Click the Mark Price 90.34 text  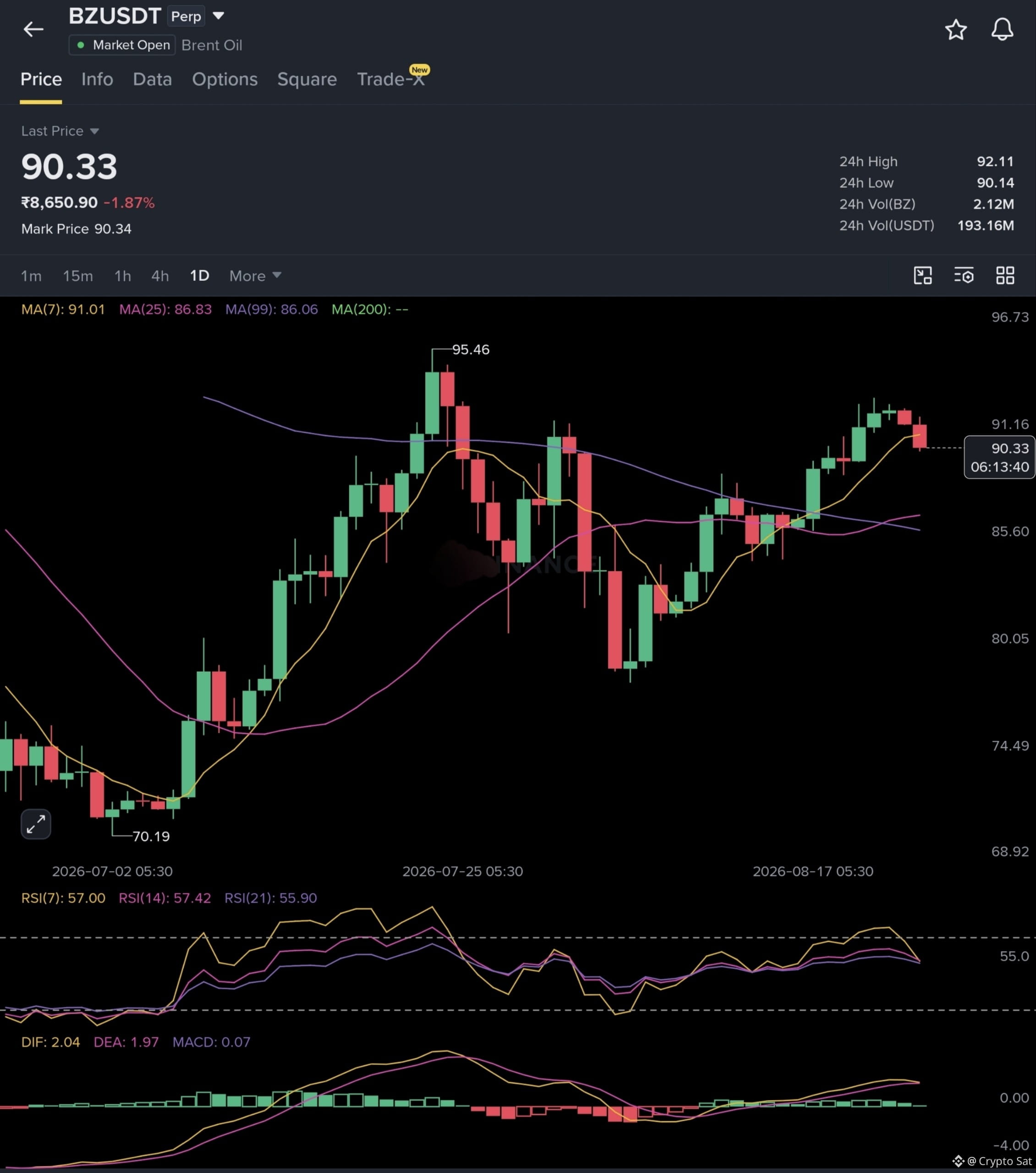[x=77, y=229]
